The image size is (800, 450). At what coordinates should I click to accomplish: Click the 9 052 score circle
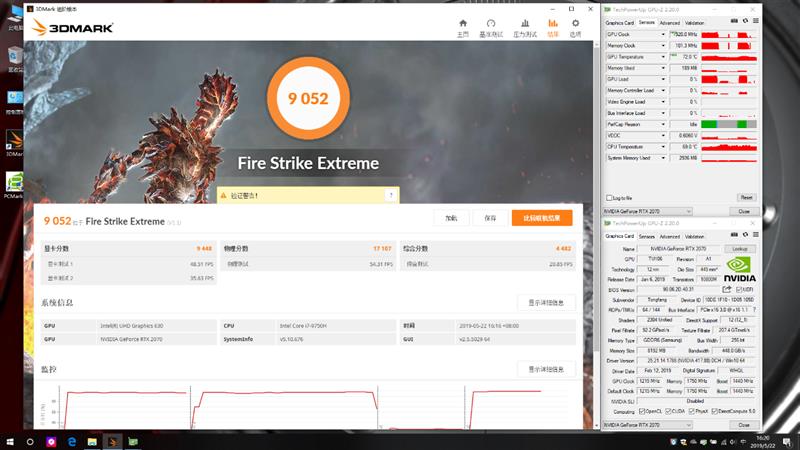[x=308, y=98]
